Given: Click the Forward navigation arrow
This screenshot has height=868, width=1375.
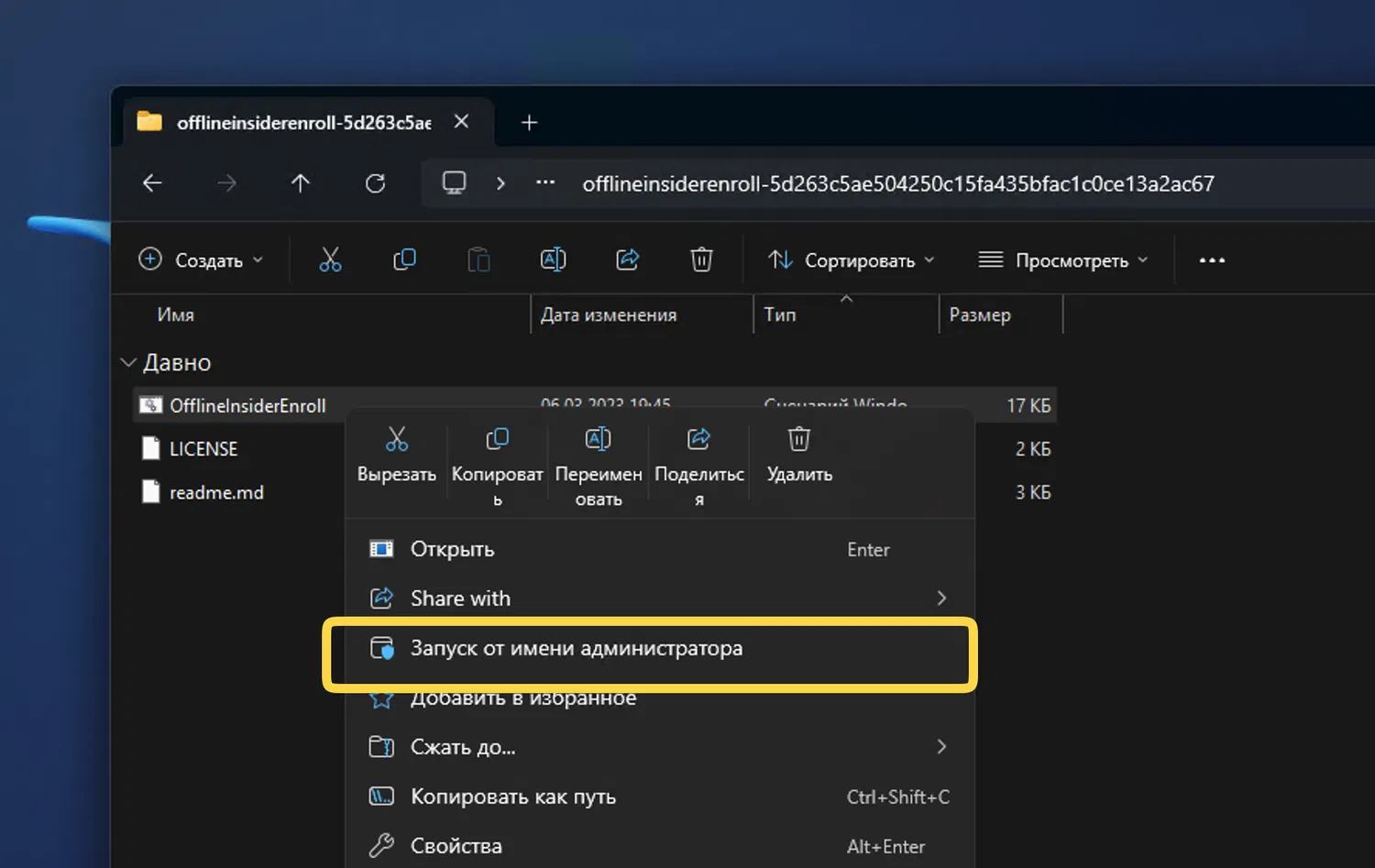Looking at the screenshot, I should [226, 183].
